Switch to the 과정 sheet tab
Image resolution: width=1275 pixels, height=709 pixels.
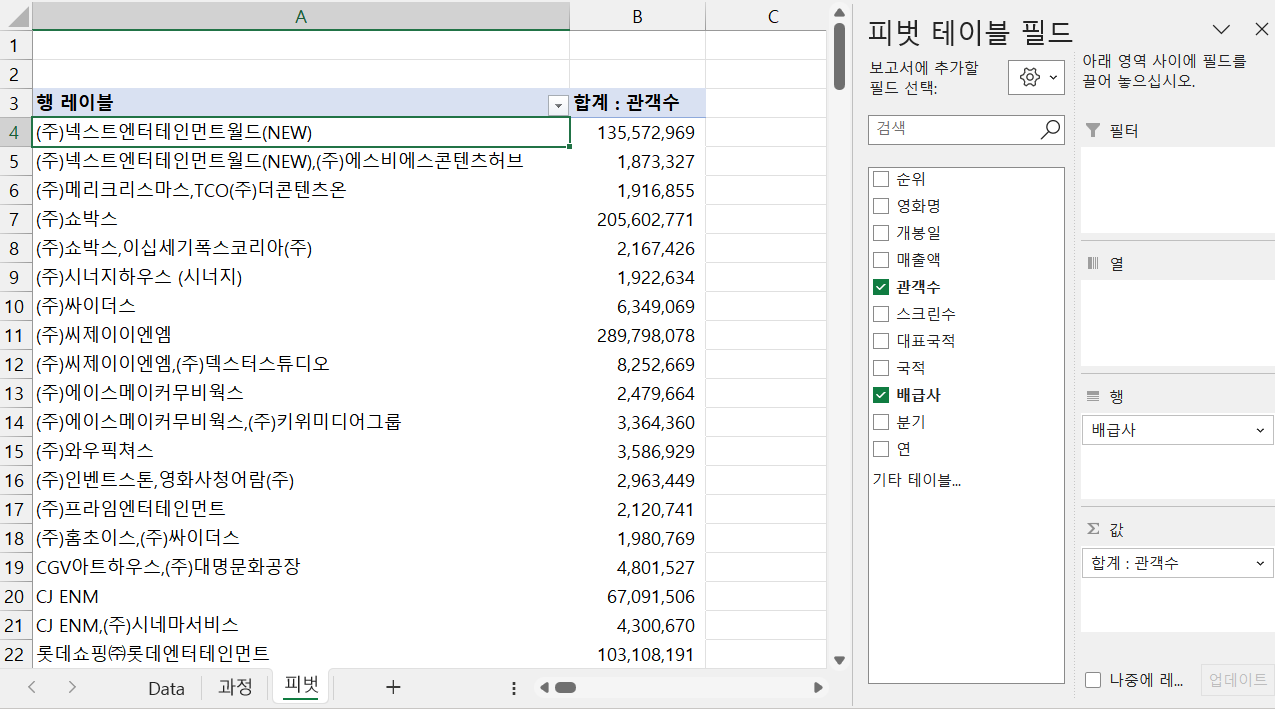coord(235,688)
